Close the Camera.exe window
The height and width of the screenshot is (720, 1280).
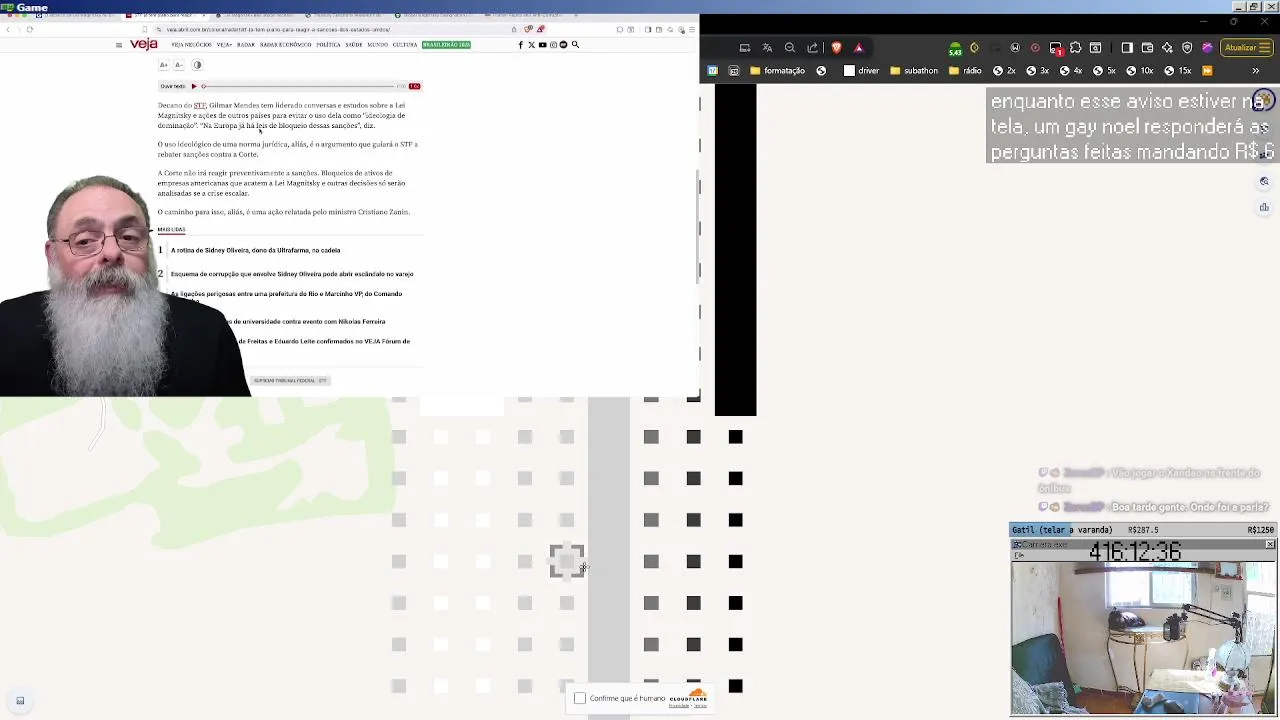pos(1270,545)
